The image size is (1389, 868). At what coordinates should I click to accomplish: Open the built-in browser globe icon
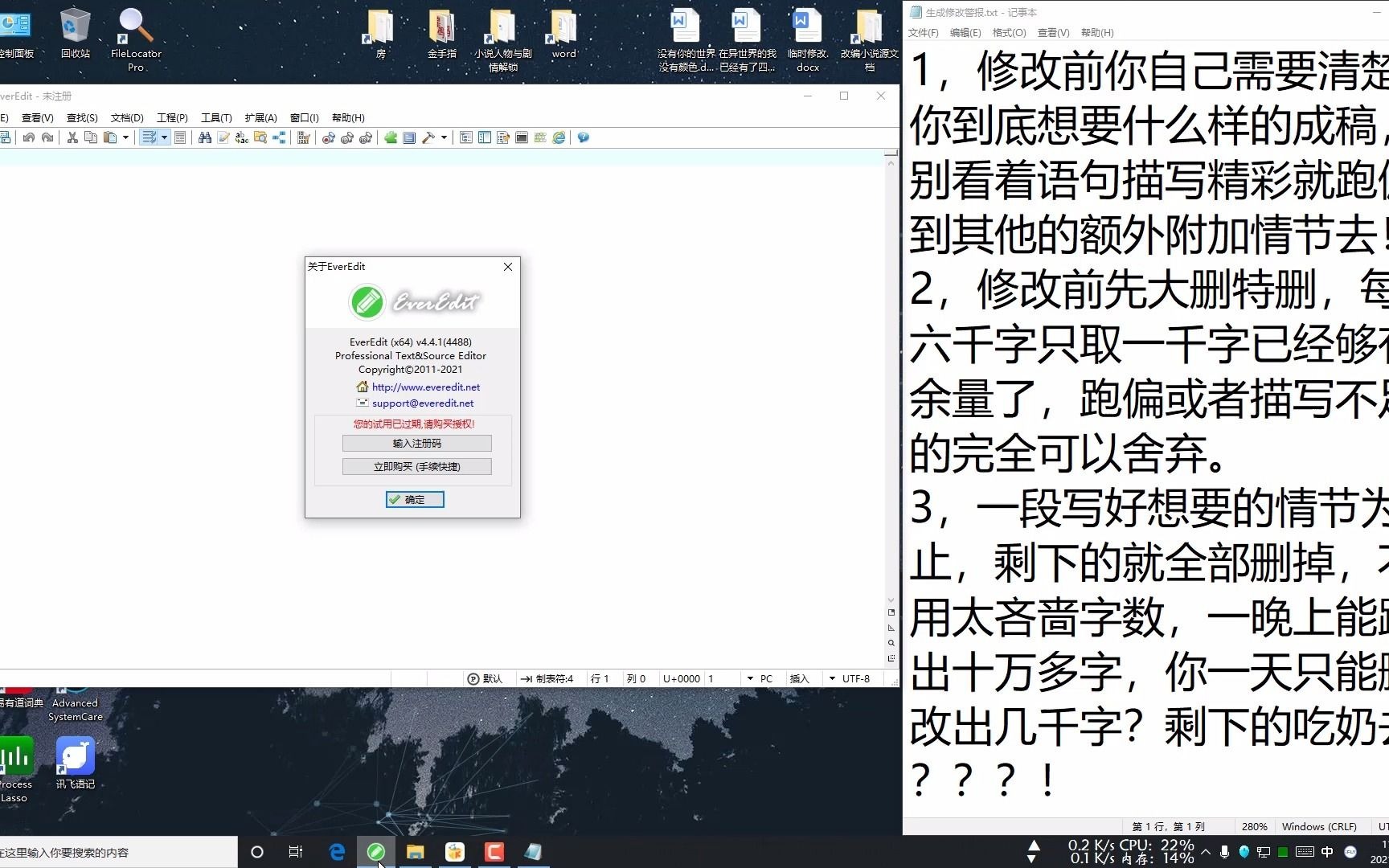[x=559, y=137]
